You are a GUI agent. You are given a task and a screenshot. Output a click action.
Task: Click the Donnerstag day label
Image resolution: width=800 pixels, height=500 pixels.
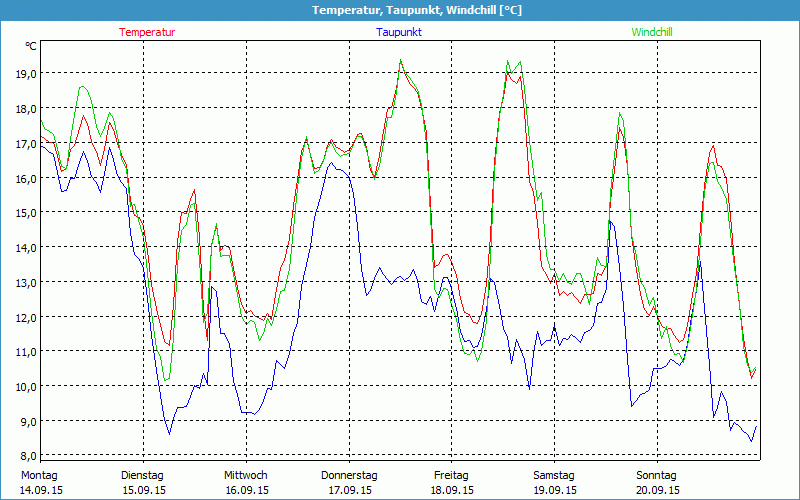click(349, 476)
